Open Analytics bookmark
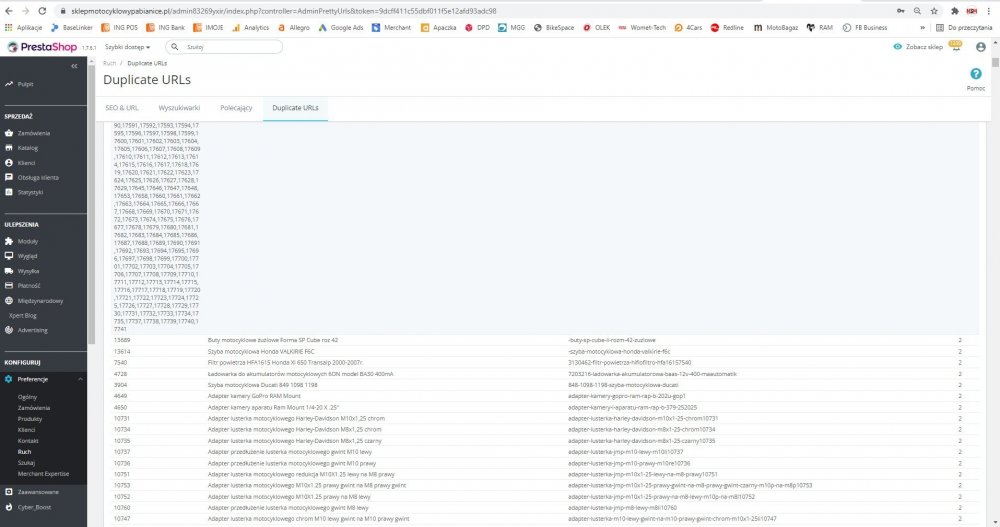The image size is (1000, 527). coord(250,27)
